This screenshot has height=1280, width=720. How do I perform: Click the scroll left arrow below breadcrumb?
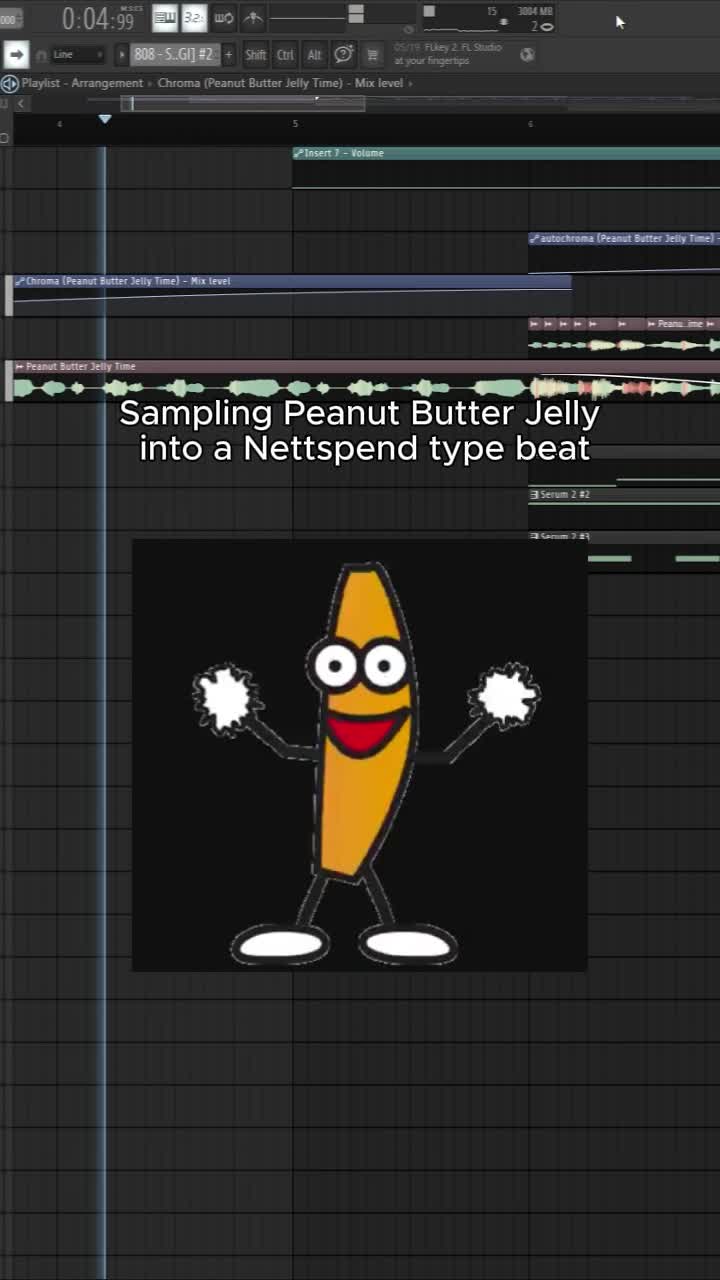pyautogui.click(x=20, y=103)
